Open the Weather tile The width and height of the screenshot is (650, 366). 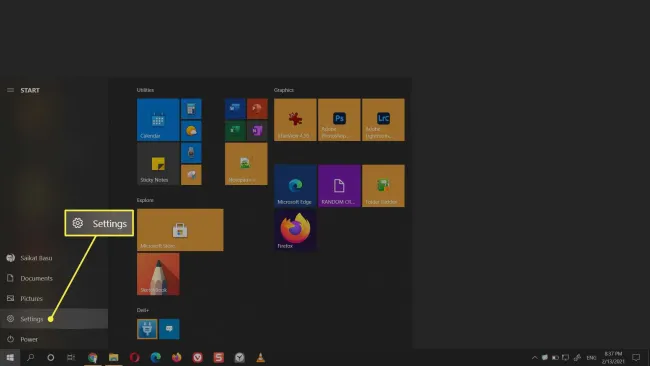[191, 131]
